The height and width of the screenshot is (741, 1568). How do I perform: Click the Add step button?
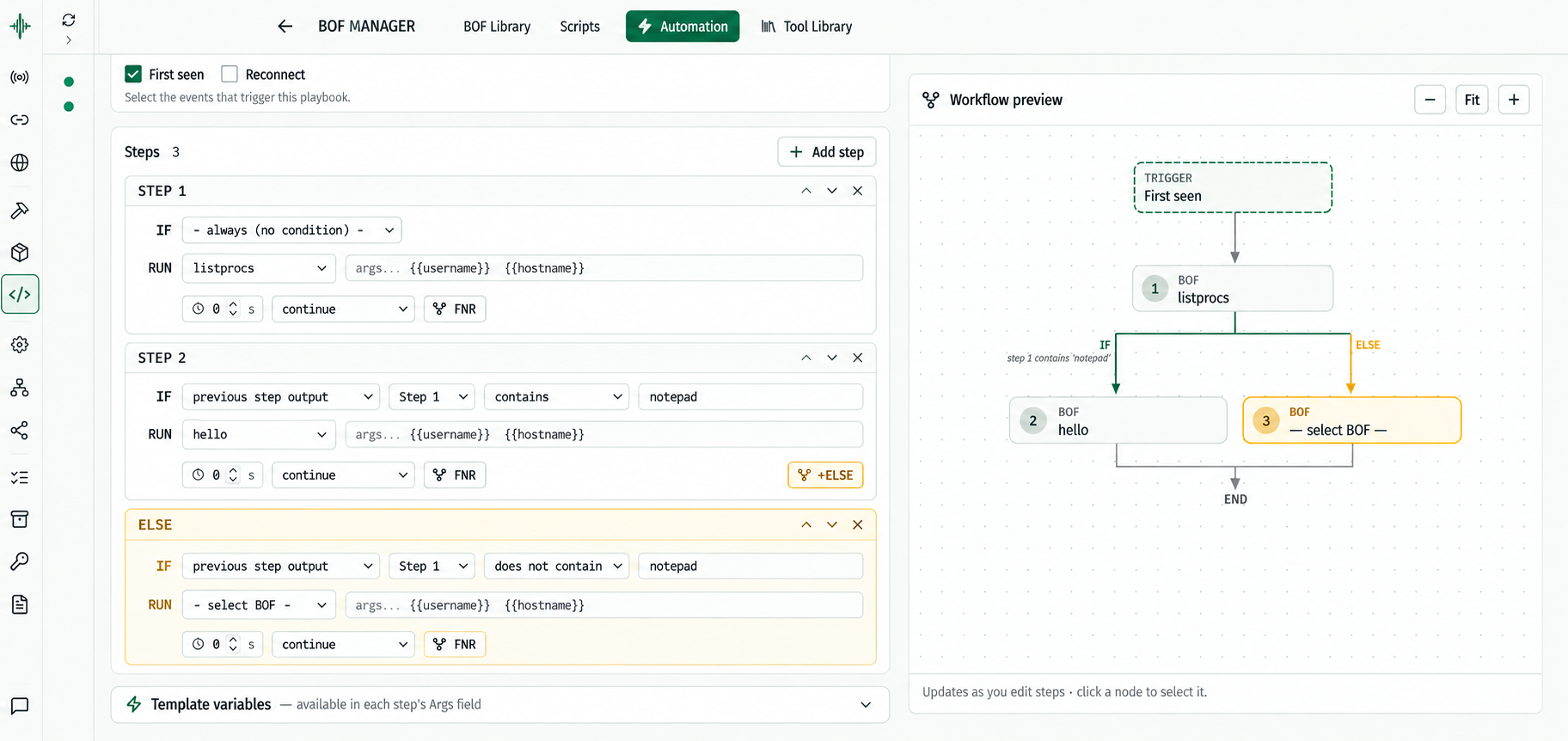coord(827,152)
